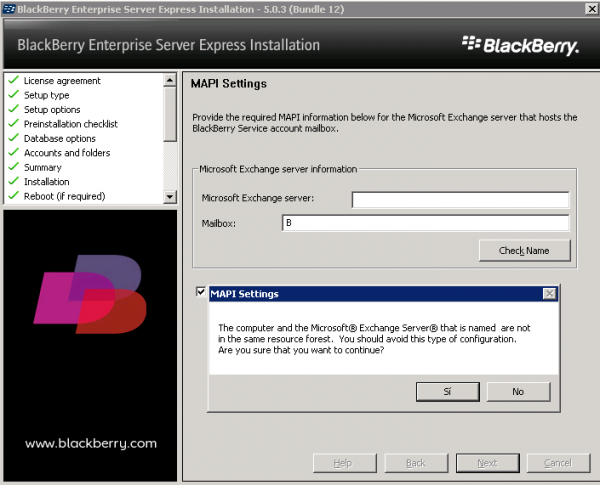Click the green checkmark beside License agreement
Screen dimensions: 600x485
tap(13, 80)
